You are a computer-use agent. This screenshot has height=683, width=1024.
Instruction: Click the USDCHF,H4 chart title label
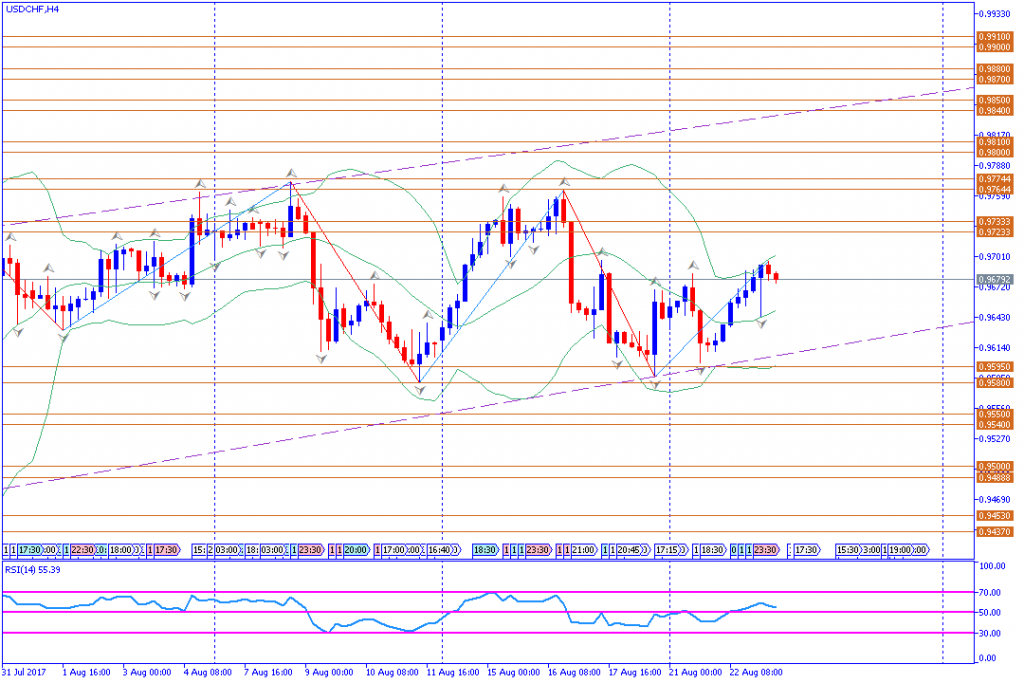(31, 8)
